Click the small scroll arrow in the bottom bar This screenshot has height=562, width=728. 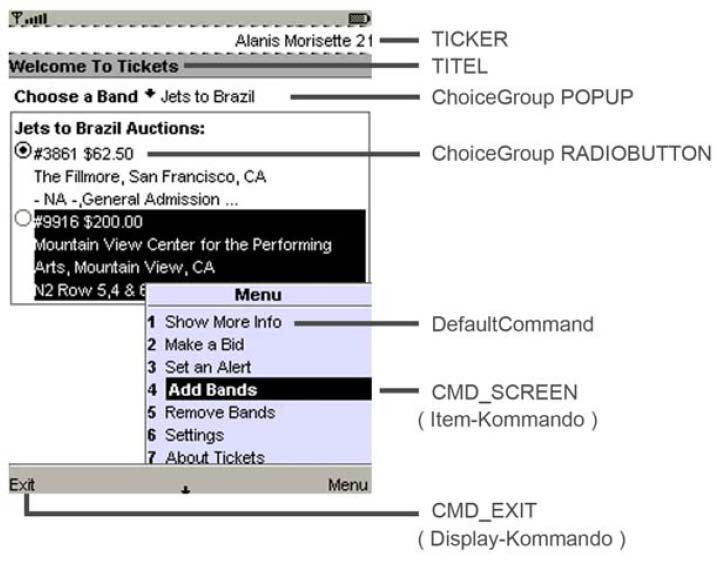pyautogui.click(x=186, y=490)
